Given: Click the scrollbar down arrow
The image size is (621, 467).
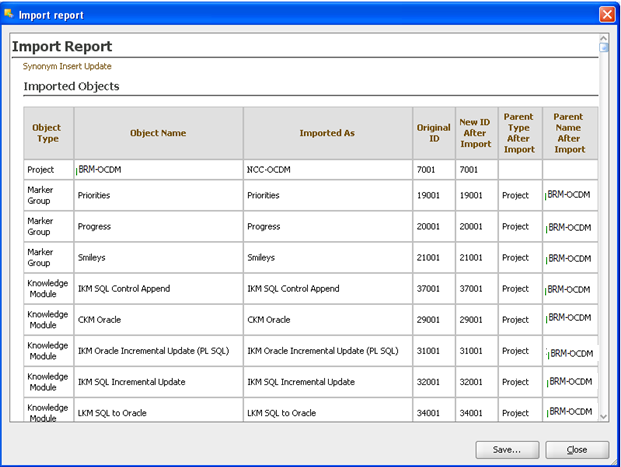Looking at the screenshot, I should (604, 416).
